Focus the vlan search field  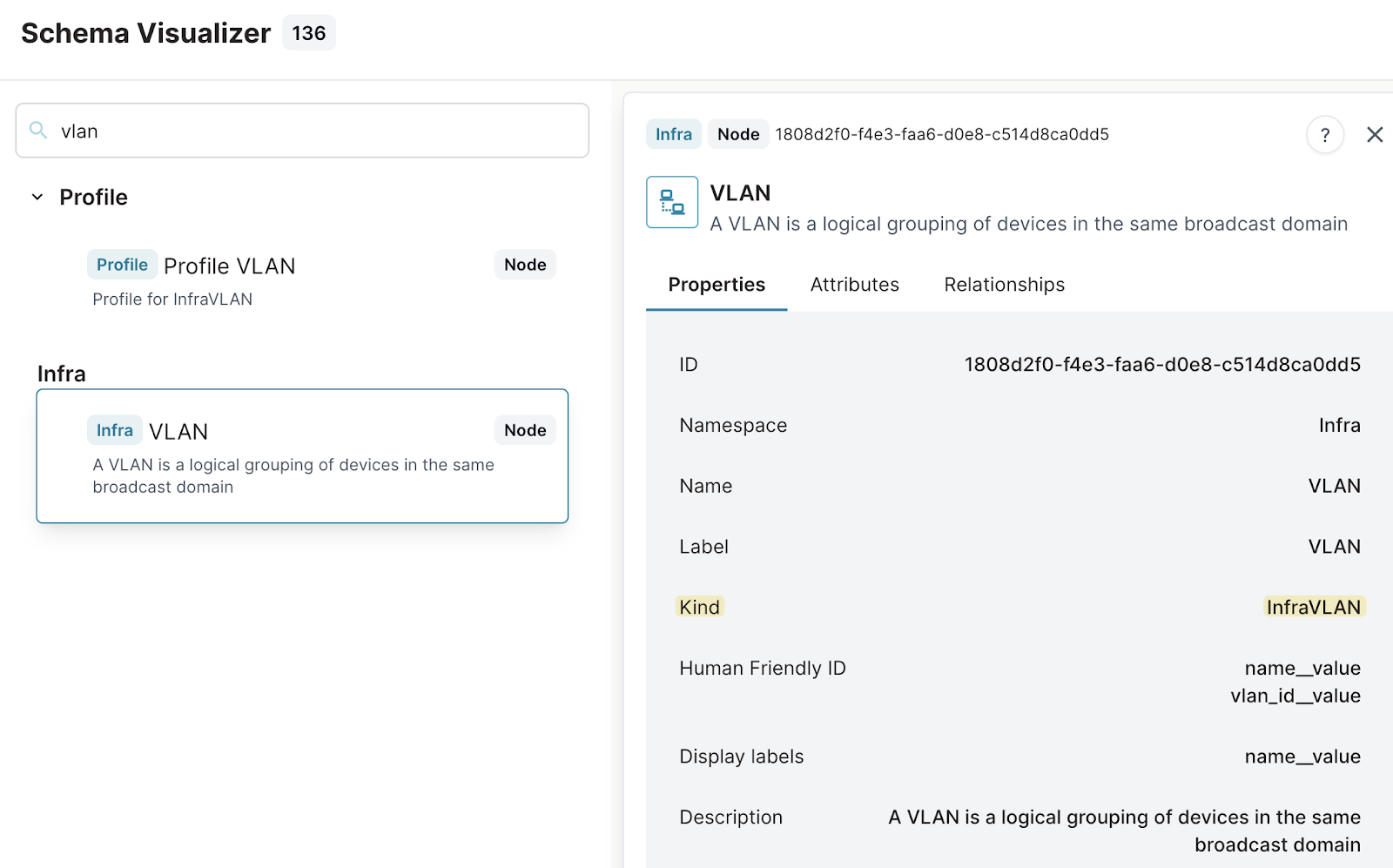pyautogui.click(x=302, y=131)
